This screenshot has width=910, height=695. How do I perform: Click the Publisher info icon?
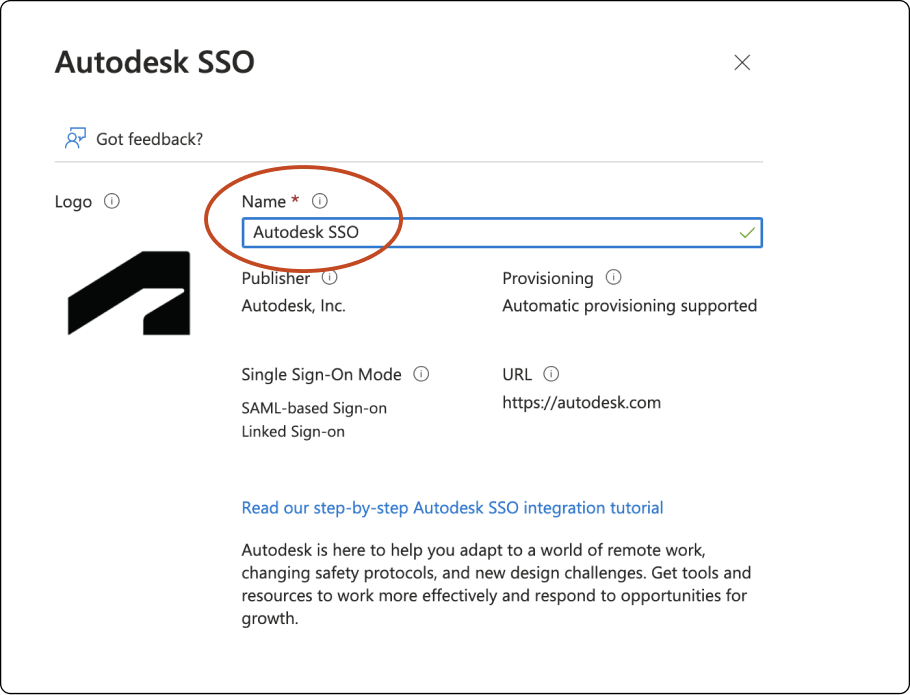329,277
